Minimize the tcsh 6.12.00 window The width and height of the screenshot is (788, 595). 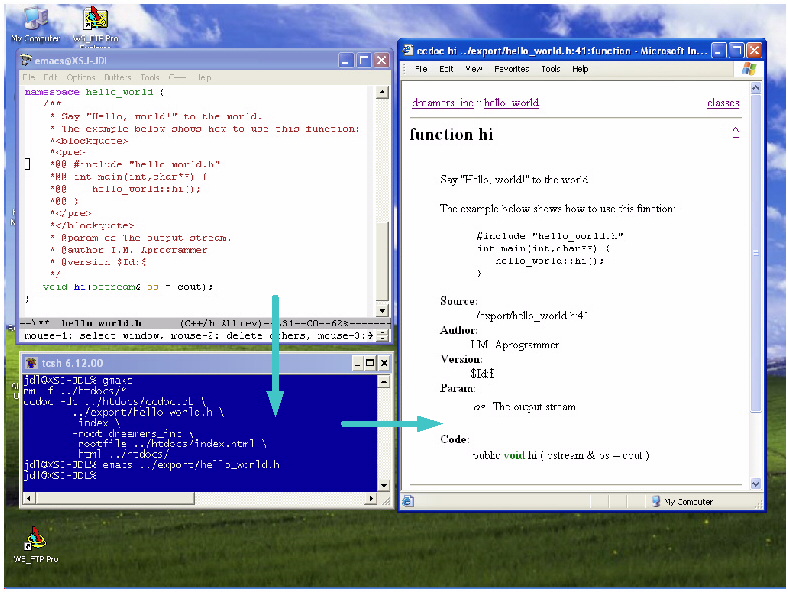(357, 363)
